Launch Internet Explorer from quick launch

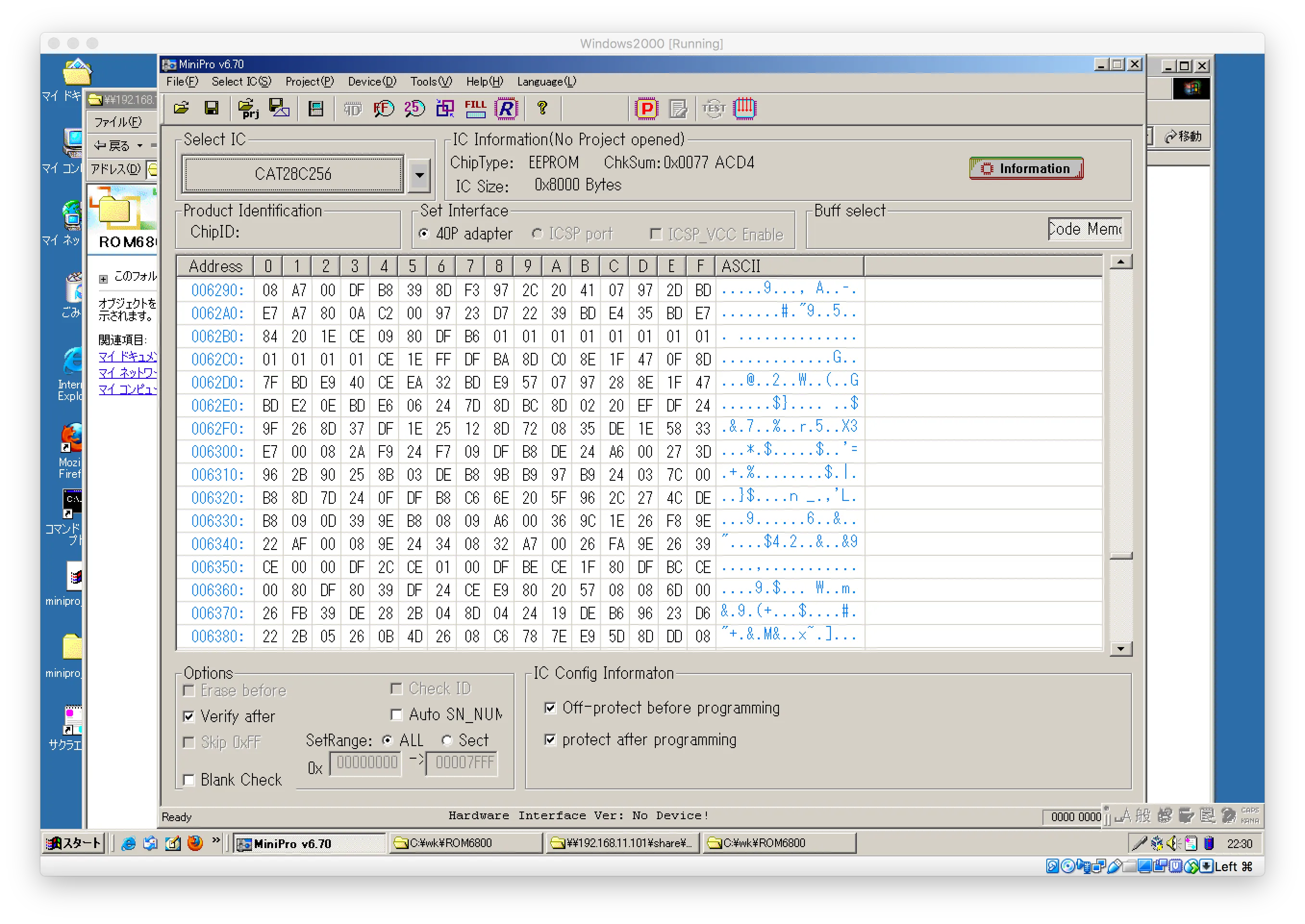(x=128, y=843)
